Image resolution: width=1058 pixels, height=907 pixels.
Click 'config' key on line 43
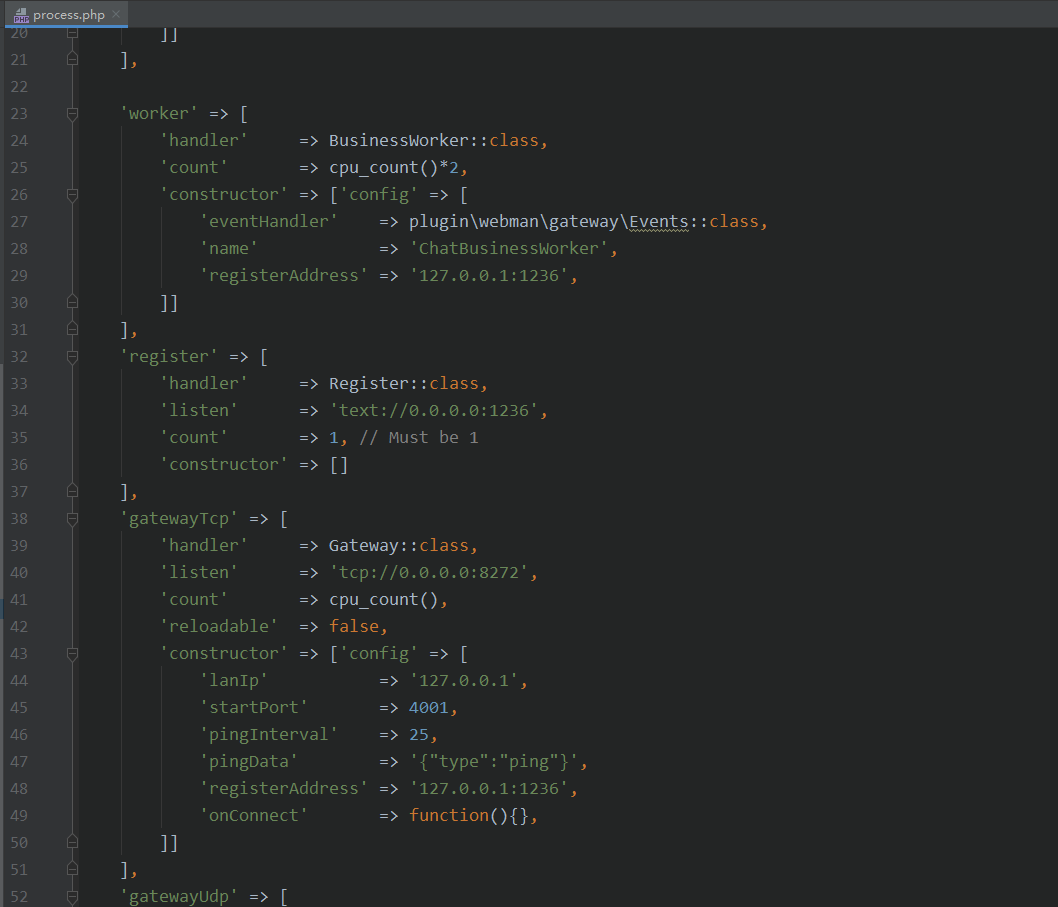(379, 653)
